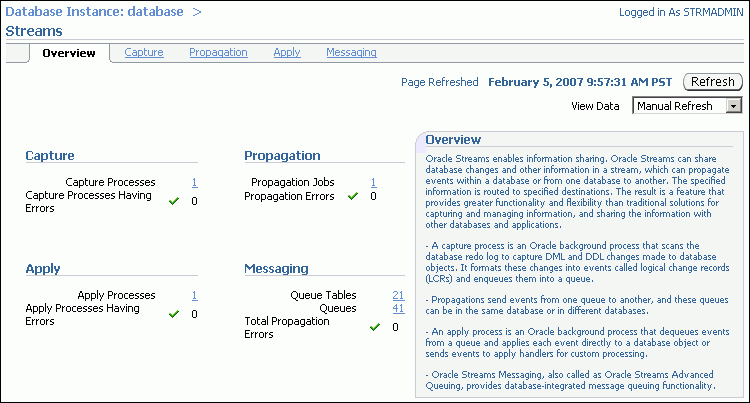Select the Manual Refresh combo box
This screenshot has width=750, height=403.
pyautogui.click(x=687, y=106)
